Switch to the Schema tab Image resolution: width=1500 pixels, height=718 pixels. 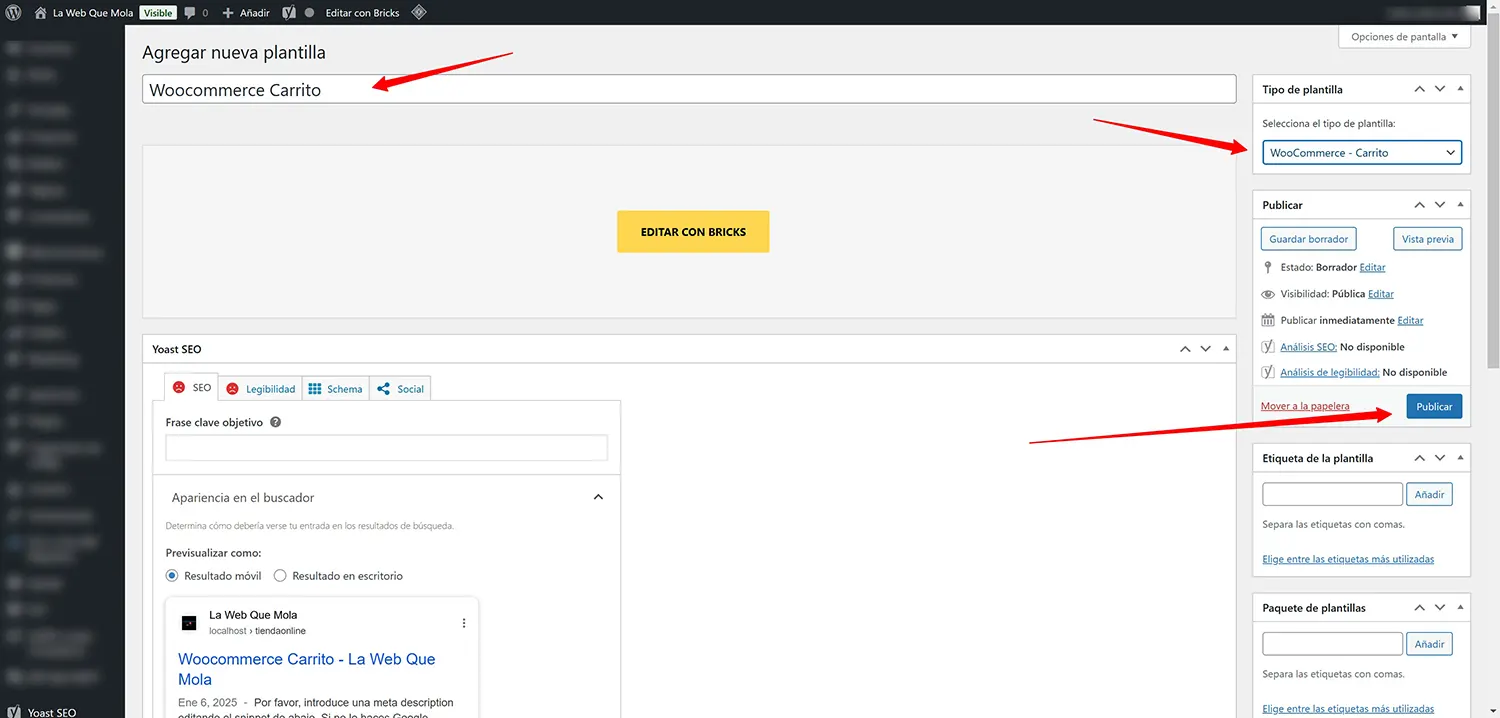(336, 389)
